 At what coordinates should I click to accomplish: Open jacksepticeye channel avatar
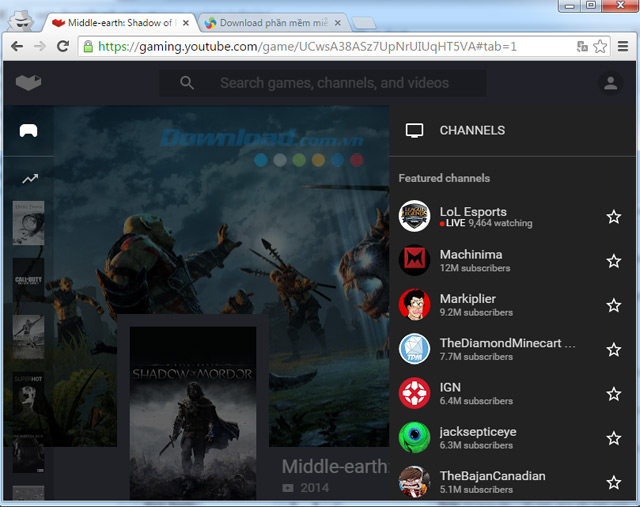pyautogui.click(x=414, y=438)
